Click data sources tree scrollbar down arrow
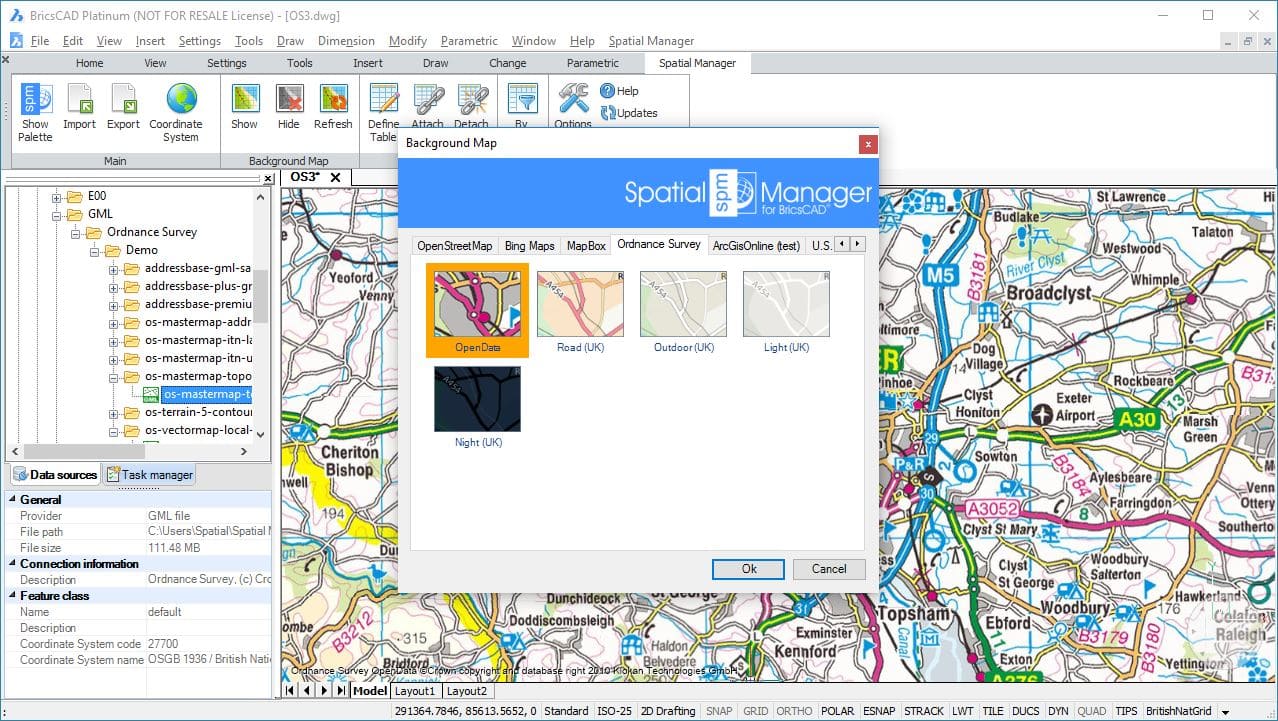Screen dimensions: 1278x721 click(x=261, y=435)
